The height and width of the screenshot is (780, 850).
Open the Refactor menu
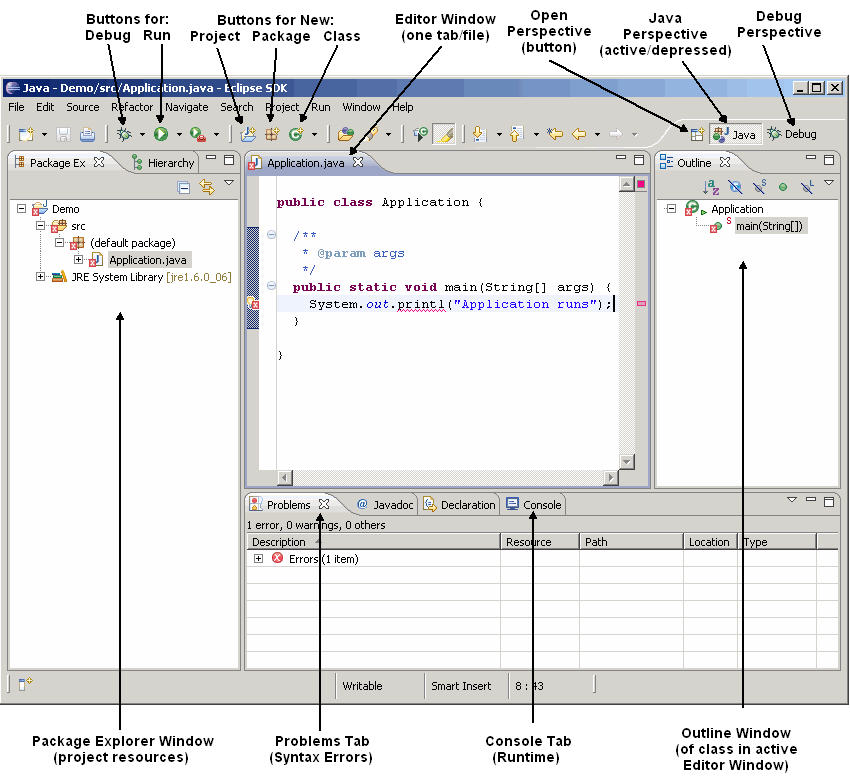click(x=131, y=107)
